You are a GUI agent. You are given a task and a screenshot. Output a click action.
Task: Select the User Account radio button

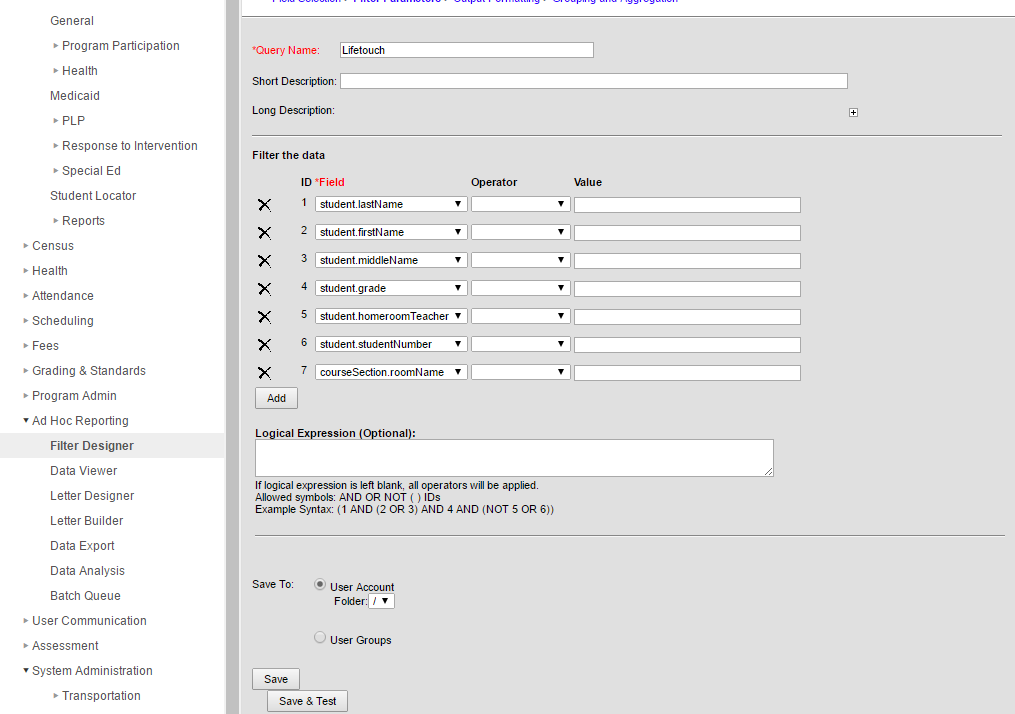pyautogui.click(x=320, y=584)
